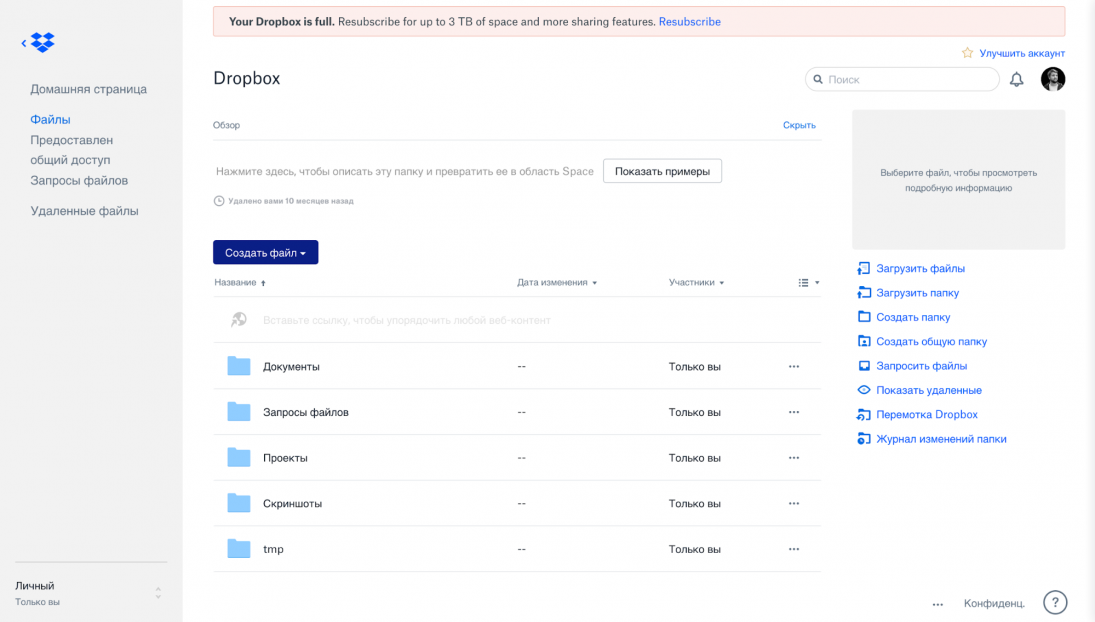
Task: Click the Перемотка Dropbox rewind icon
Action: (864, 415)
